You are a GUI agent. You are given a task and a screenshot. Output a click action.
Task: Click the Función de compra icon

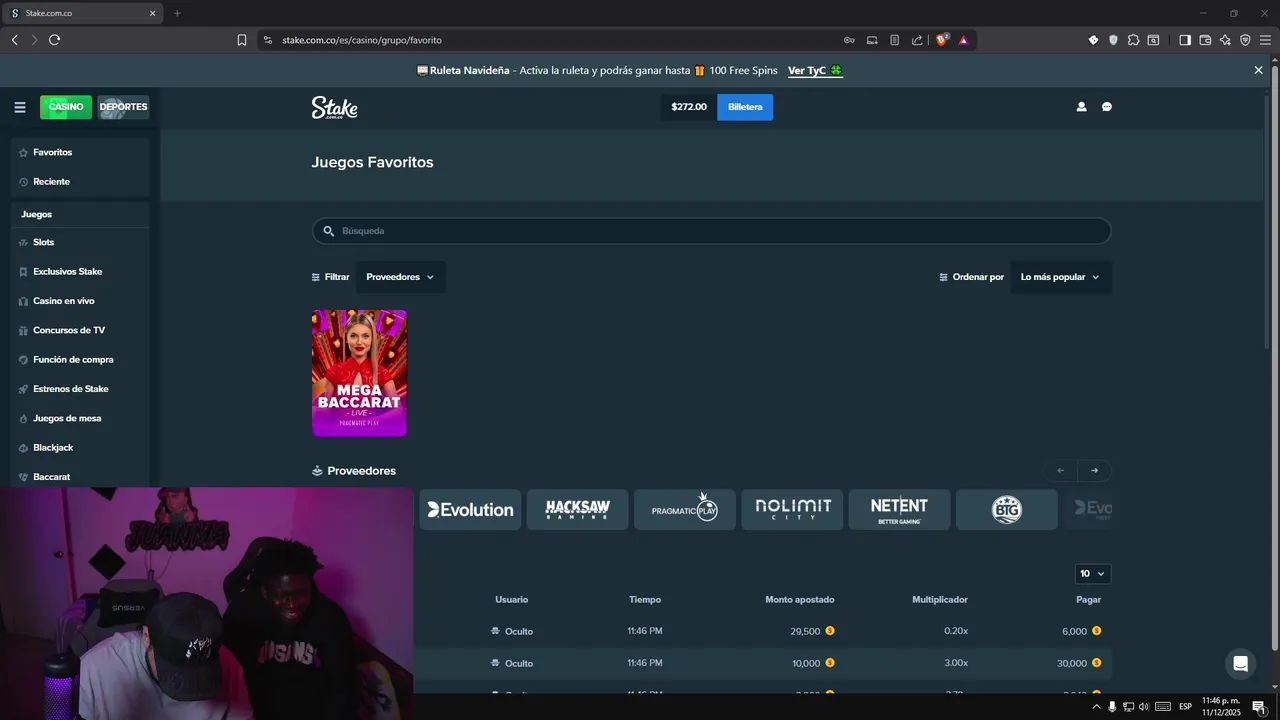click(23, 360)
